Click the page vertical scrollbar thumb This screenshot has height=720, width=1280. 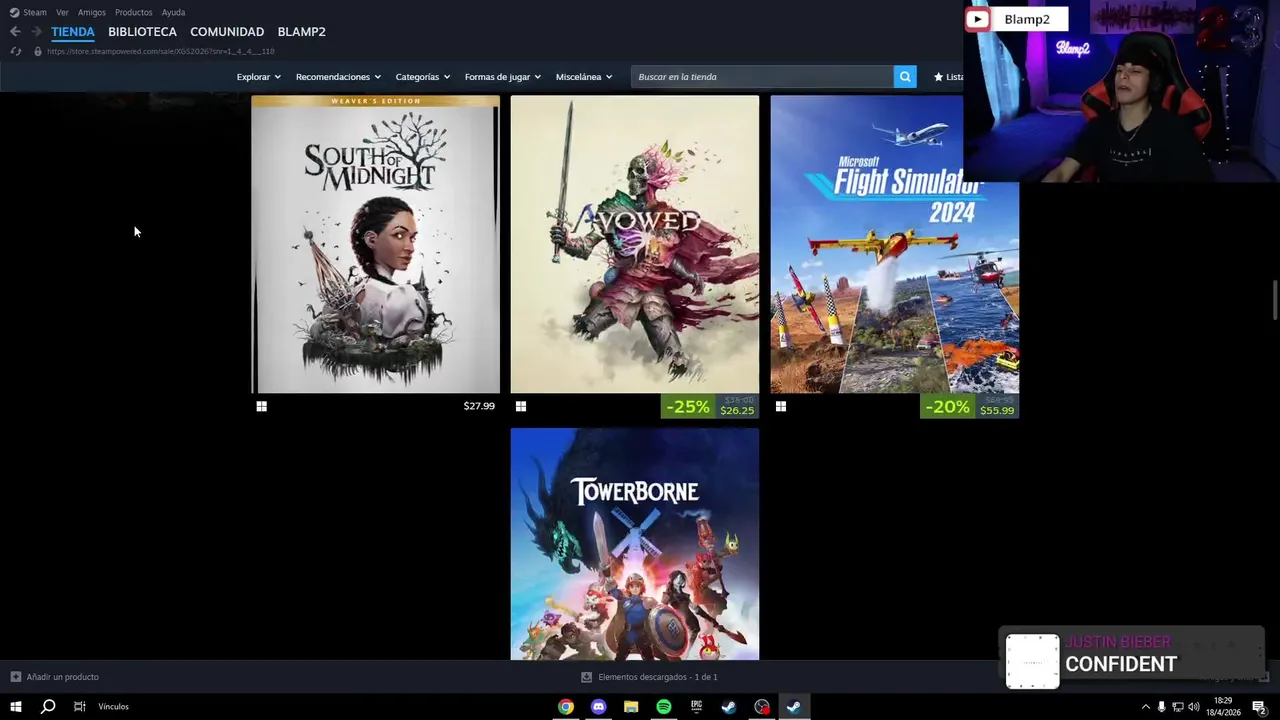pos(1275,301)
